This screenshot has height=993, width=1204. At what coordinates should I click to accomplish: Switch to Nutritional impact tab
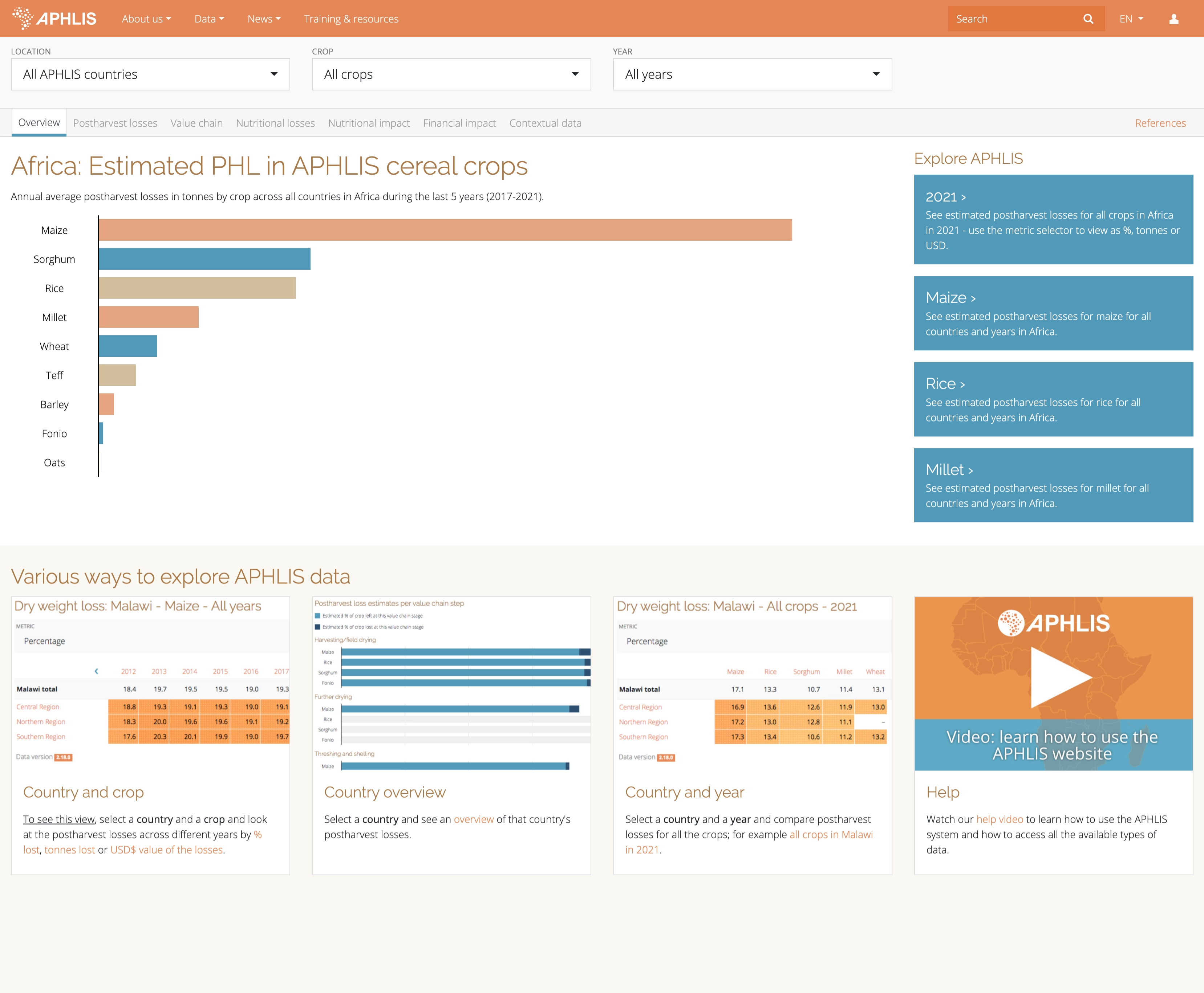pos(369,123)
